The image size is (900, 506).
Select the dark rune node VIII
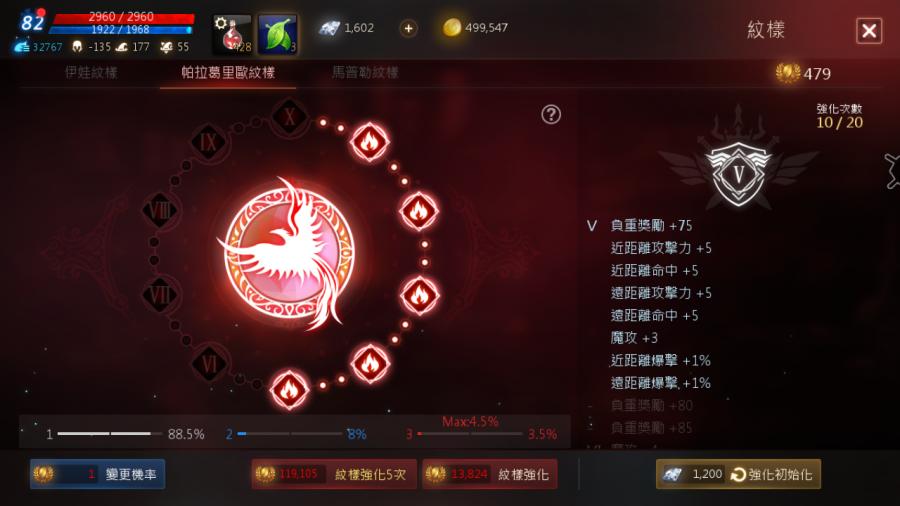point(160,211)
